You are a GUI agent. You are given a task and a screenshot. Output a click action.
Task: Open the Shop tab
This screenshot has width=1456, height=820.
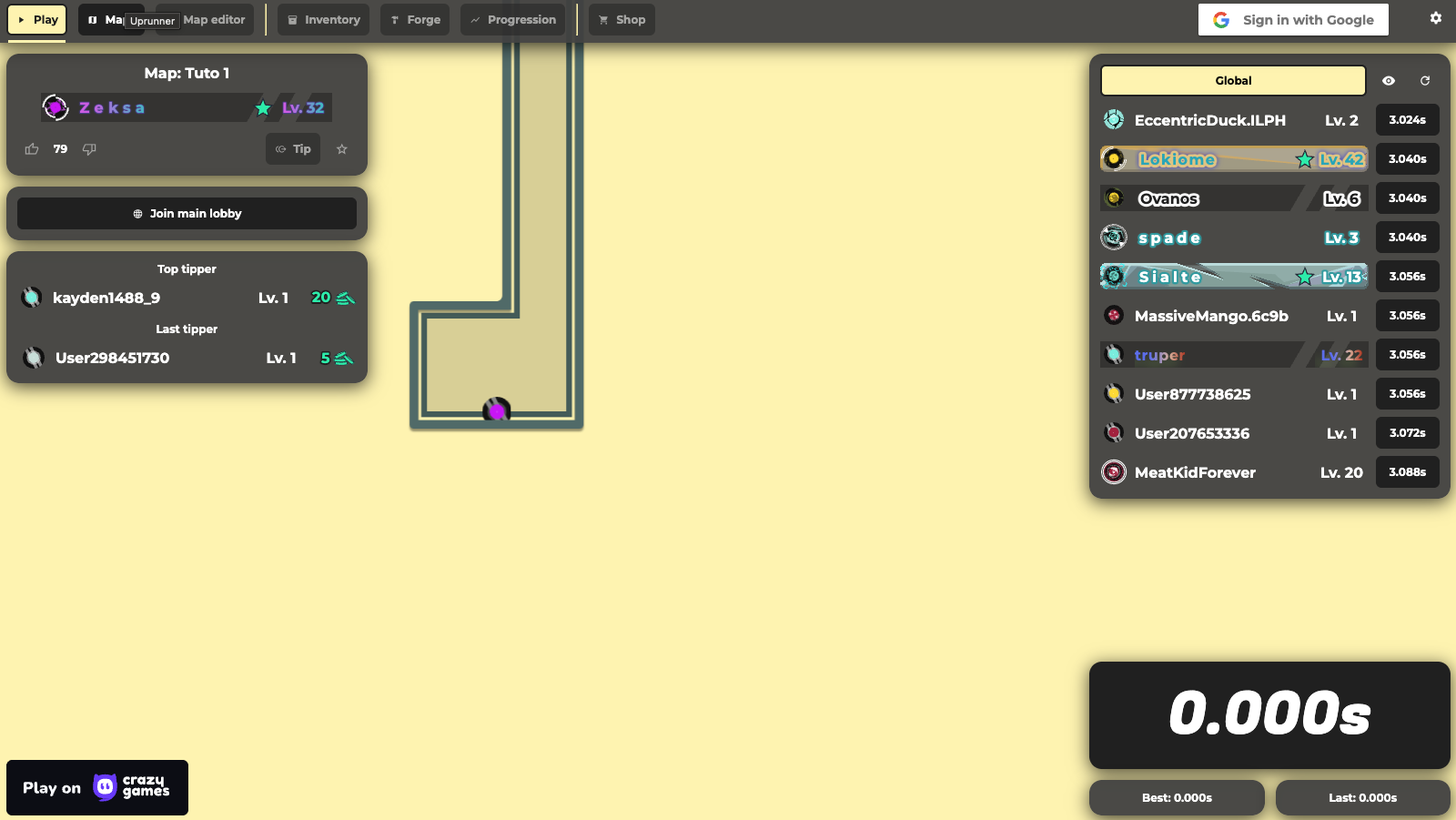[x=622, y=20]
